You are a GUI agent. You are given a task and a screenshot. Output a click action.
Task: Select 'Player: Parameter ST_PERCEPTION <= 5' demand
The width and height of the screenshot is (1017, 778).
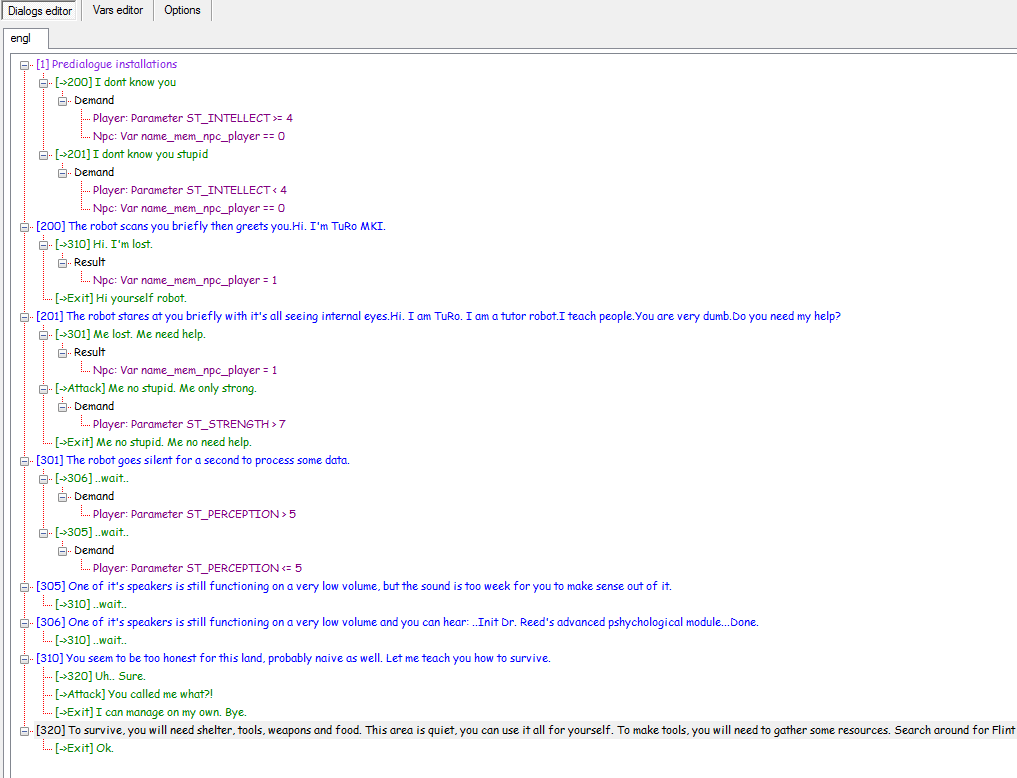point(197,568)
